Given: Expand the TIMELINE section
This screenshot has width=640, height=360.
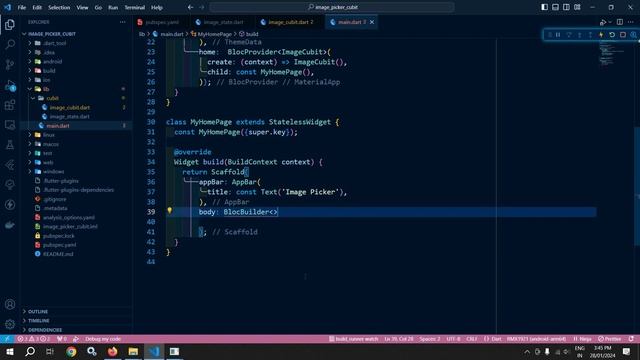Looking at the screenshot, I should (76, 321).
